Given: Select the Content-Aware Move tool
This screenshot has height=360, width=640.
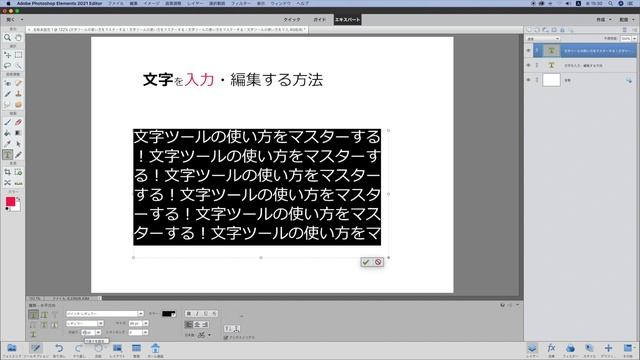Looking at the screenshot, I should tap(7, 183).
